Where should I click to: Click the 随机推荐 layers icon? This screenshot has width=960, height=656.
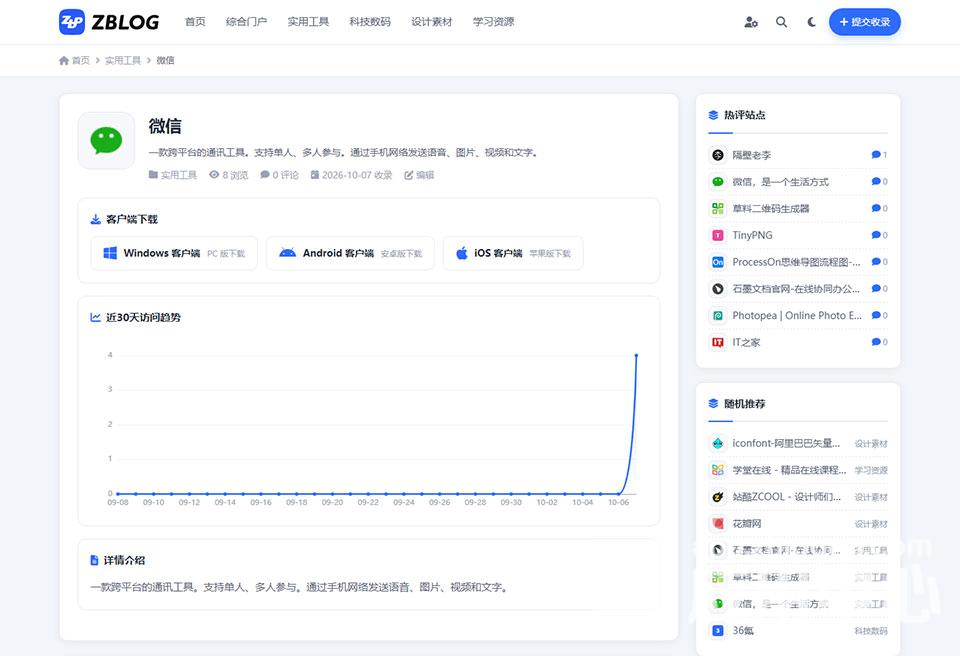pyautogui.click(x=713, y=404)
